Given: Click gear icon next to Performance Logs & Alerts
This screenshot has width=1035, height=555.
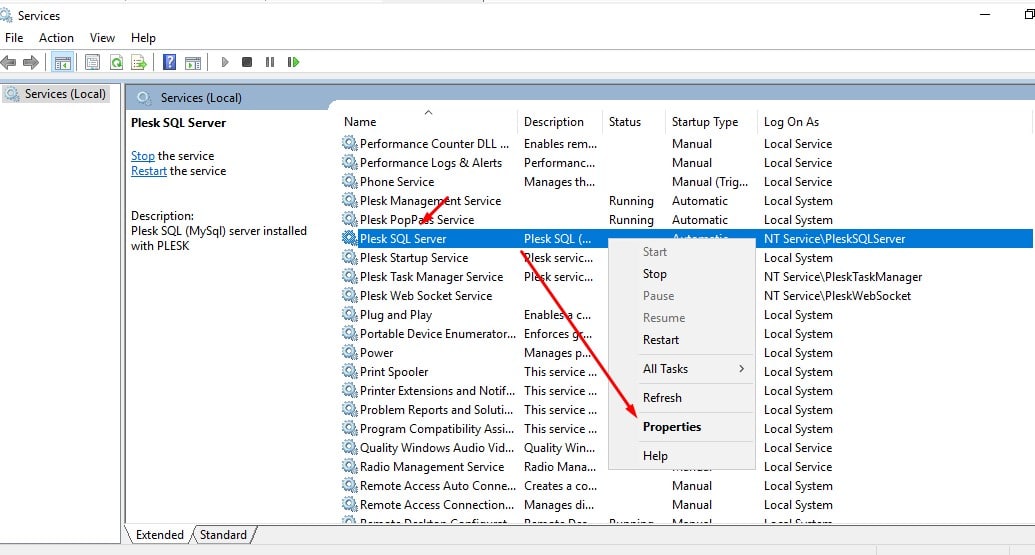Looking at the screenshot, I should 349,162.
